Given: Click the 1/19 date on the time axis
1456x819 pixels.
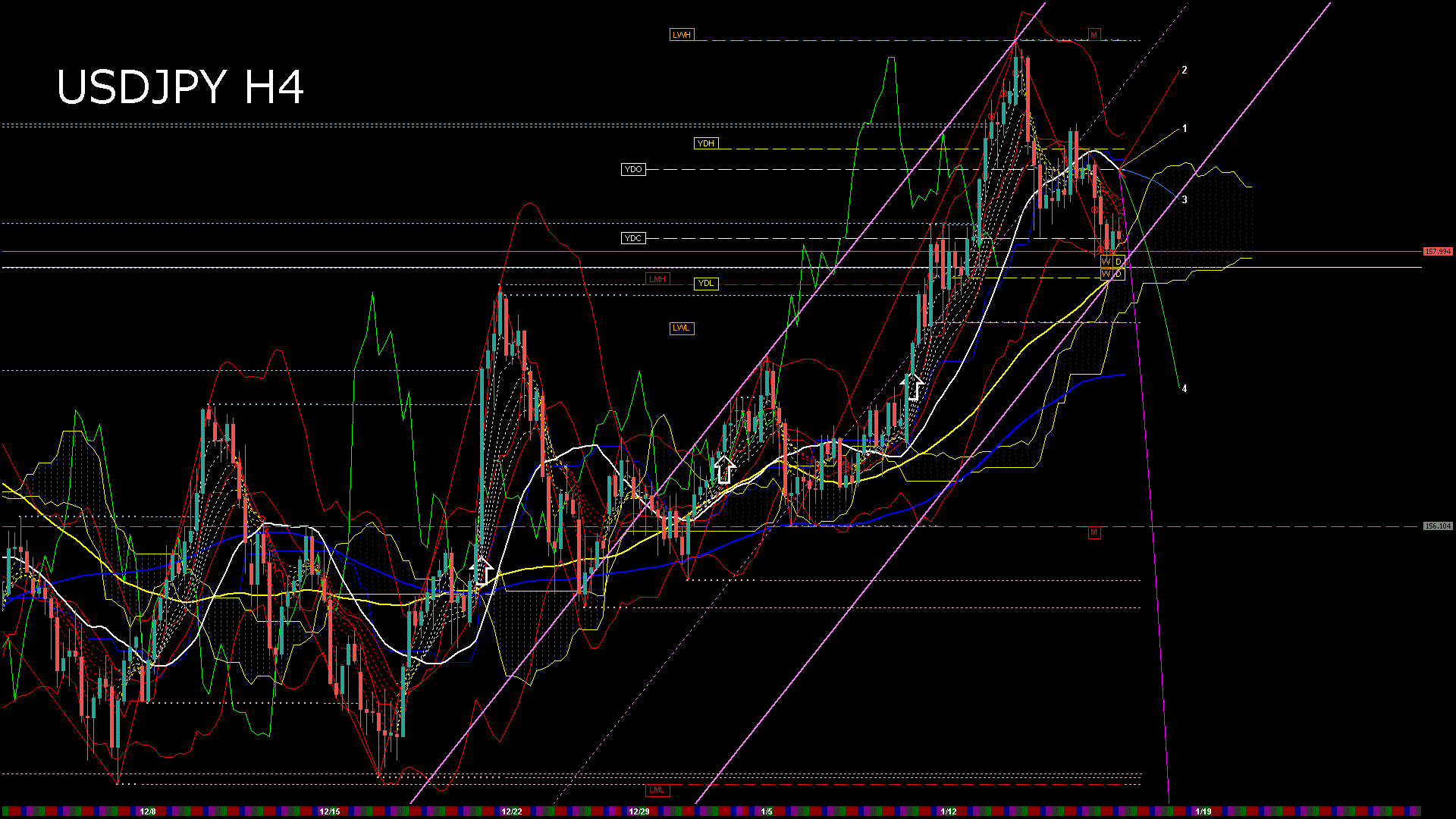Looking at the screenshot, I should (x=1203, y=811).
